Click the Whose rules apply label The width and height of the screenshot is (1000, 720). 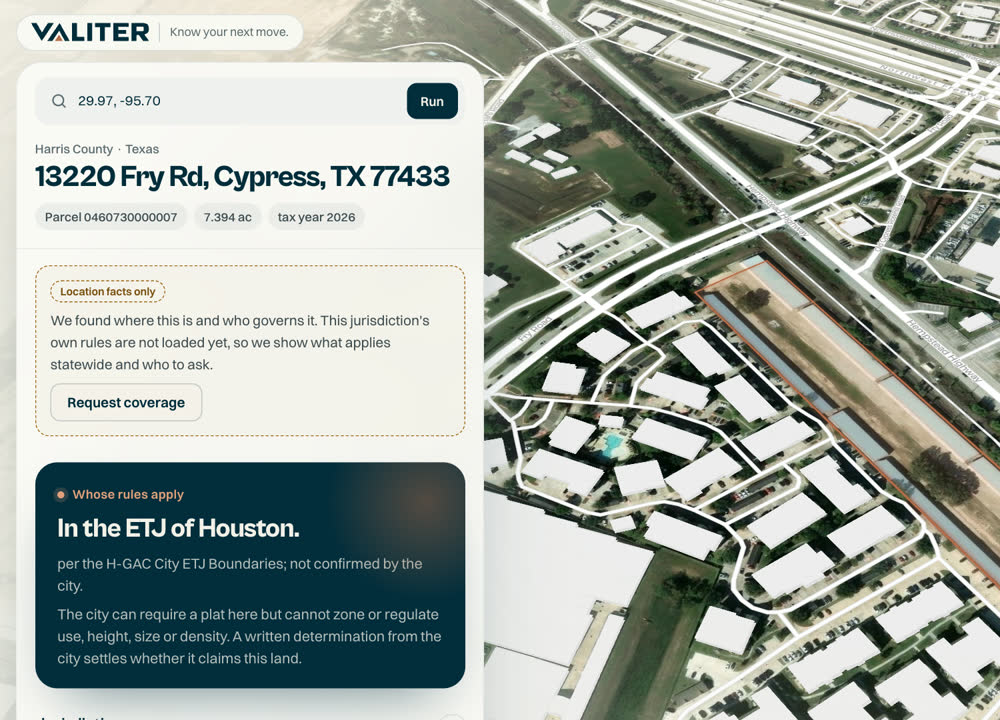[x=128, y=494]
